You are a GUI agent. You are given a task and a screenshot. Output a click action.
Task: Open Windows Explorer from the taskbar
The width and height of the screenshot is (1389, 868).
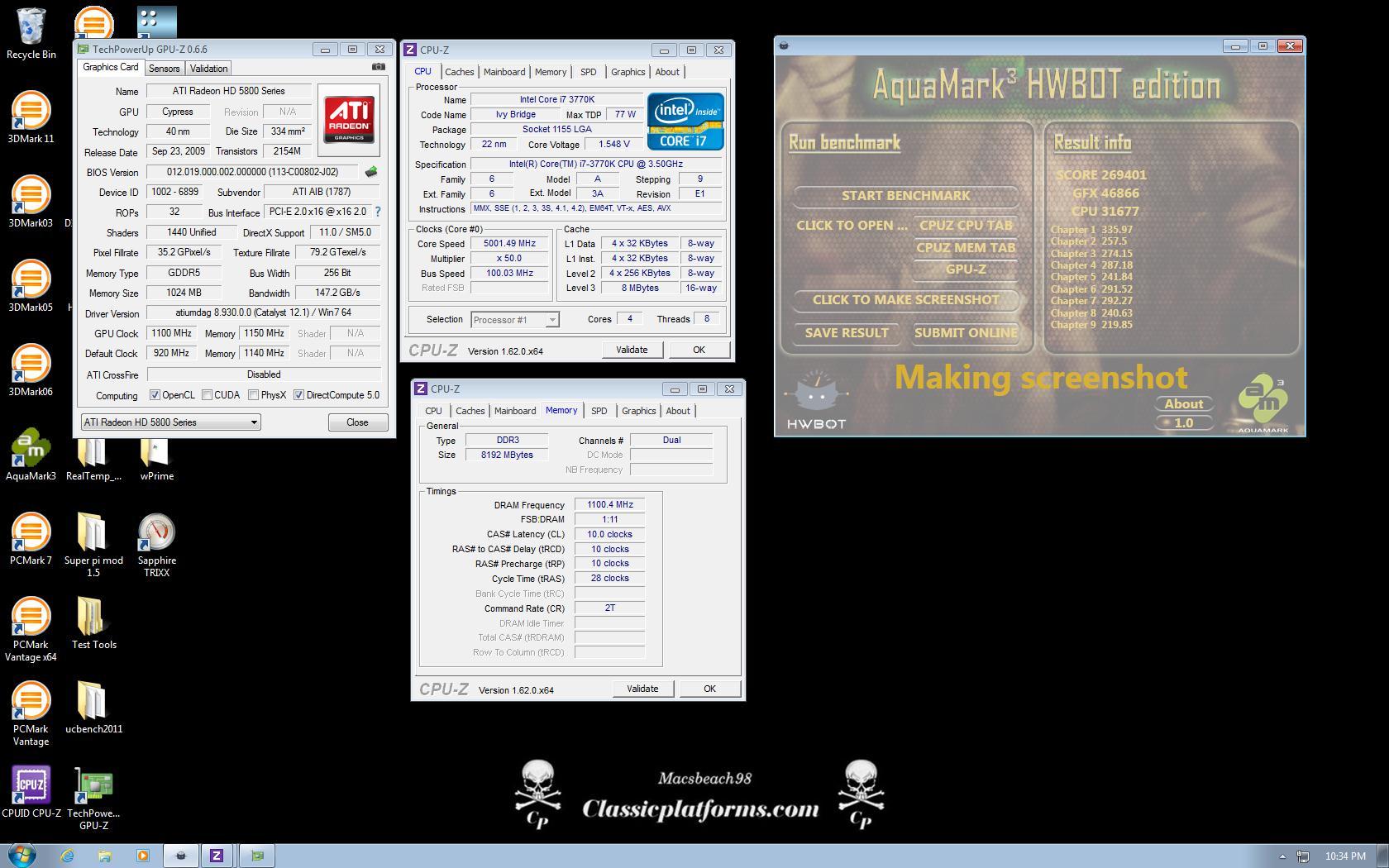point(105,856)
